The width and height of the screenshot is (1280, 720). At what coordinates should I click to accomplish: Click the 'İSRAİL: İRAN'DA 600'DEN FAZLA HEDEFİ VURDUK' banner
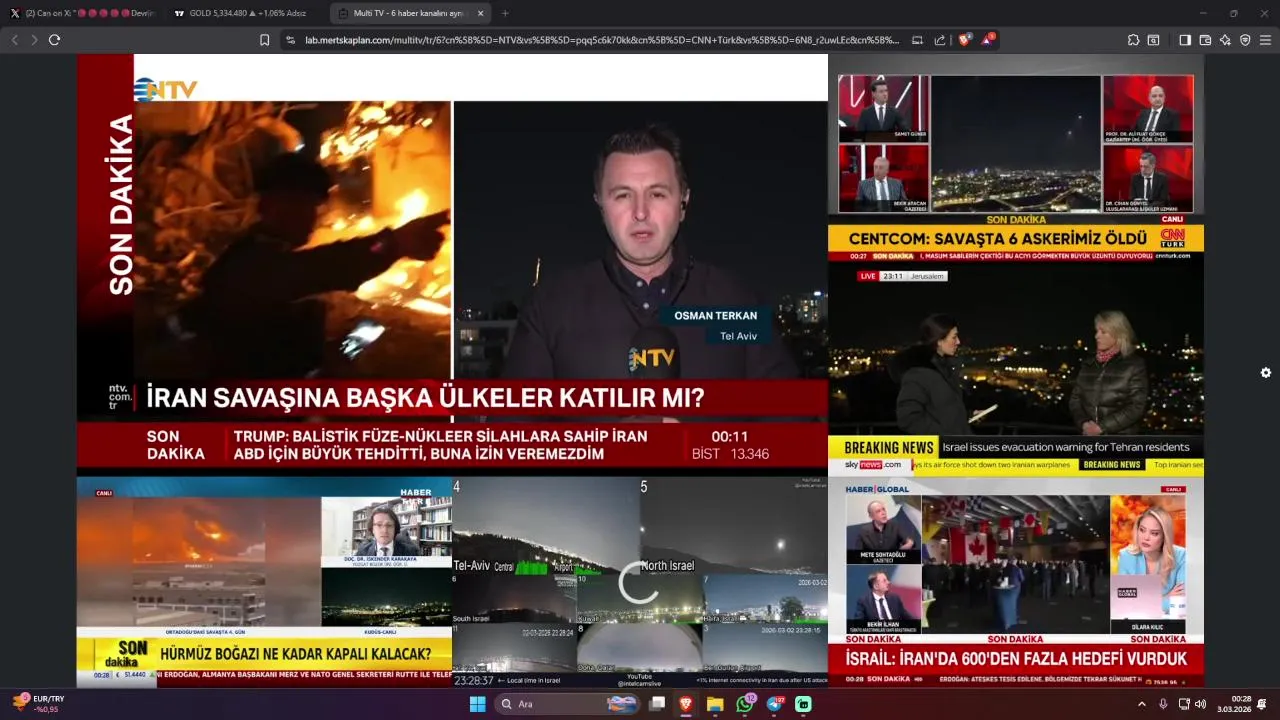coord(1016,659)
